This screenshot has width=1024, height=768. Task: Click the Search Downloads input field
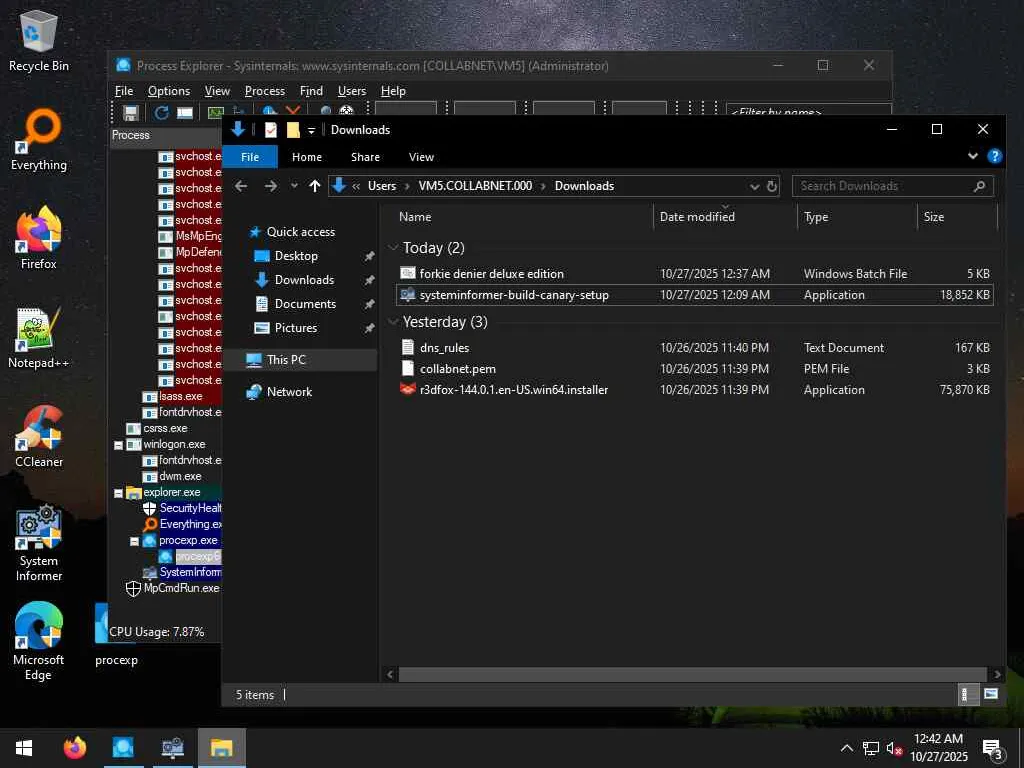click(893, 186)
